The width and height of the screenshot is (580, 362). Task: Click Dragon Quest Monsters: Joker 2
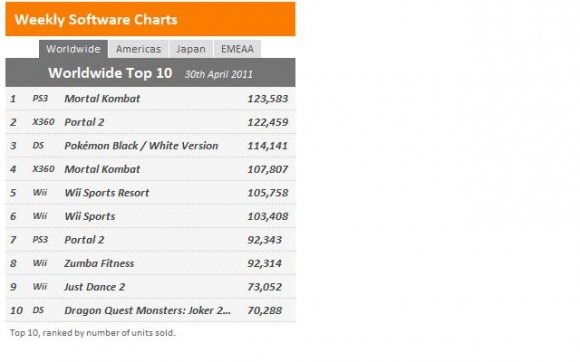point(148,310)
